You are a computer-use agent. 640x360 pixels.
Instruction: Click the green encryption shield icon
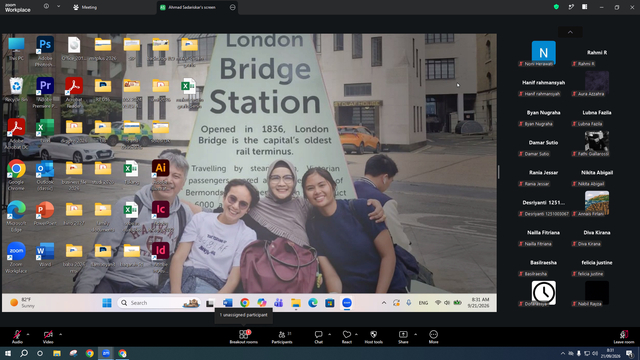tap(556, 7)
